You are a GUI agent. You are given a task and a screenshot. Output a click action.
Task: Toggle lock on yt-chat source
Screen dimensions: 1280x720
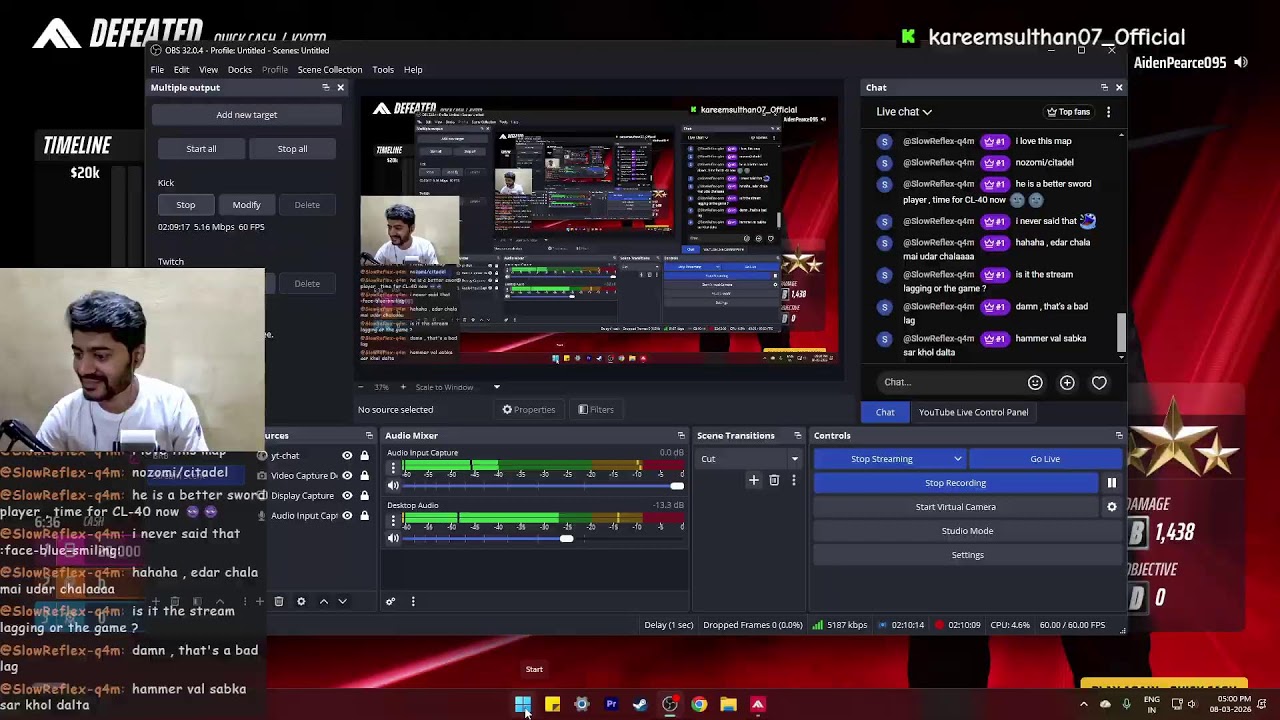tap(364, 456)
